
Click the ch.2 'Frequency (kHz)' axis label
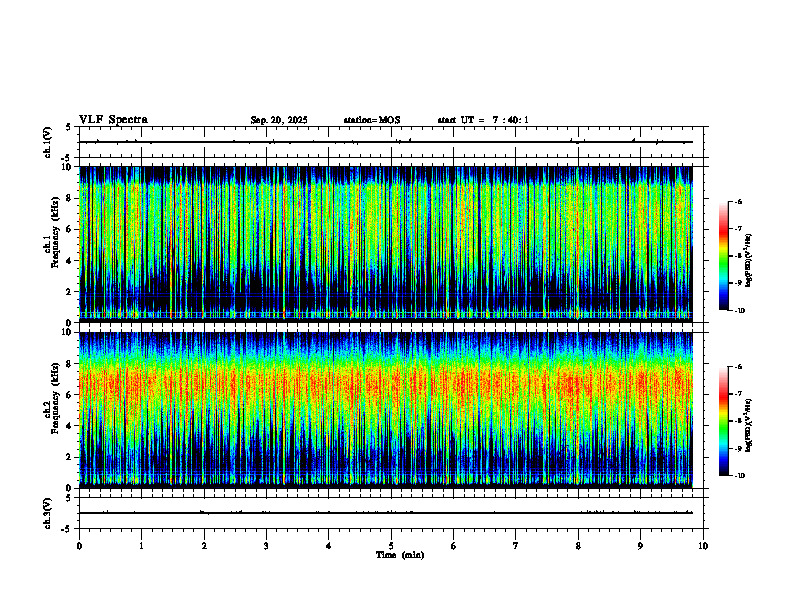click(x=55, y=398)
